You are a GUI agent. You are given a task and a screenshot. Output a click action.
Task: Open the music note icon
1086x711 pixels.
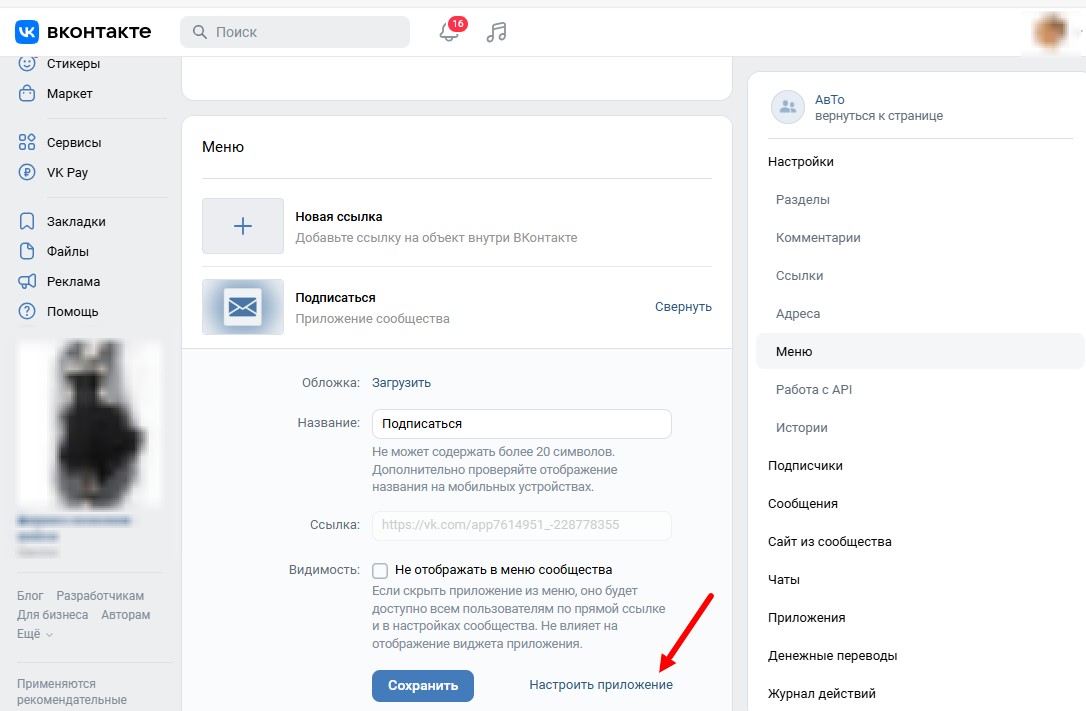[x=496, y=32]
